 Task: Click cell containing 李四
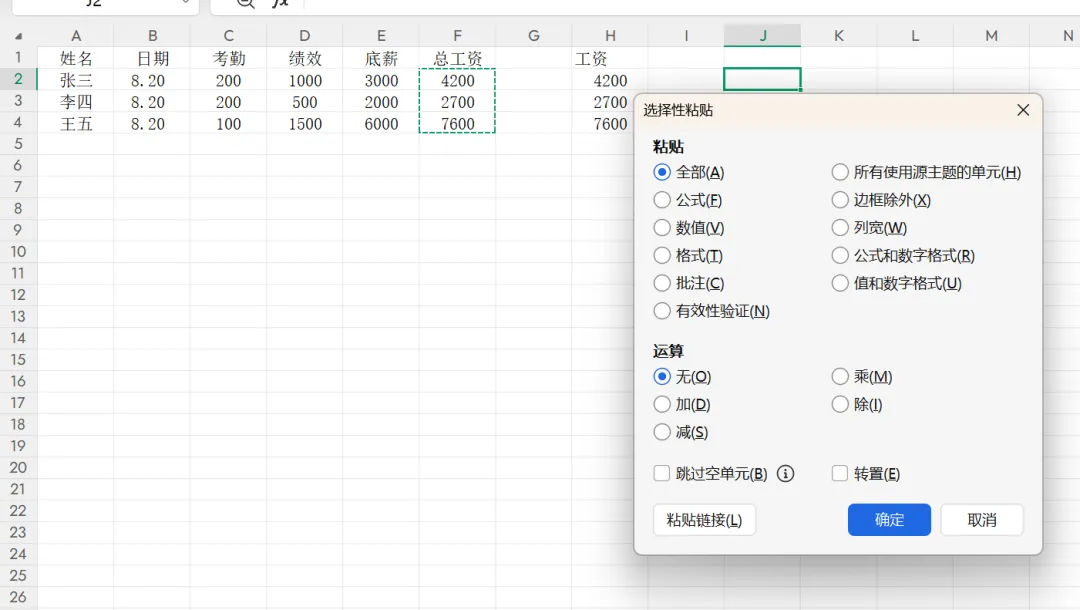[x=76, y=102]
